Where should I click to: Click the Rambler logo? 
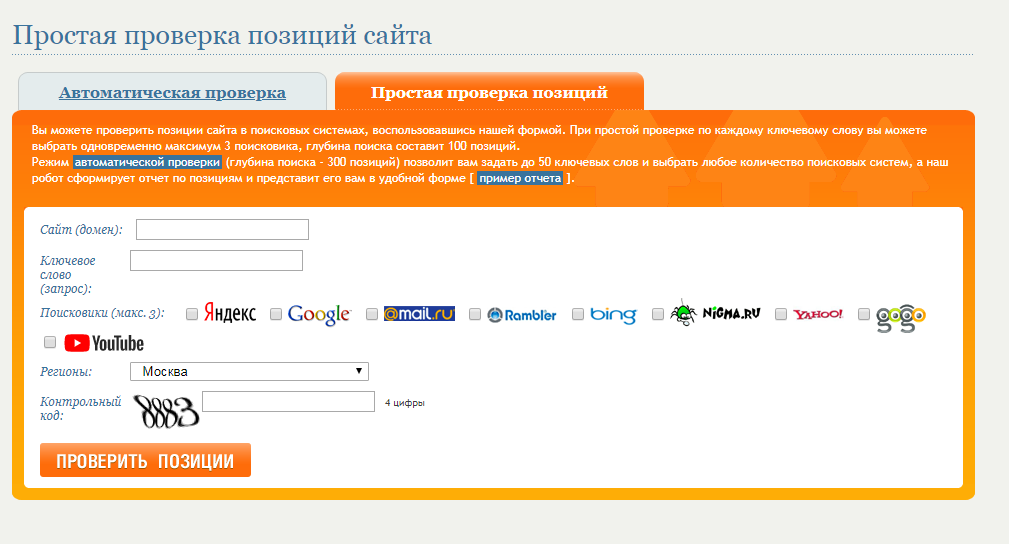click(522, 315)
